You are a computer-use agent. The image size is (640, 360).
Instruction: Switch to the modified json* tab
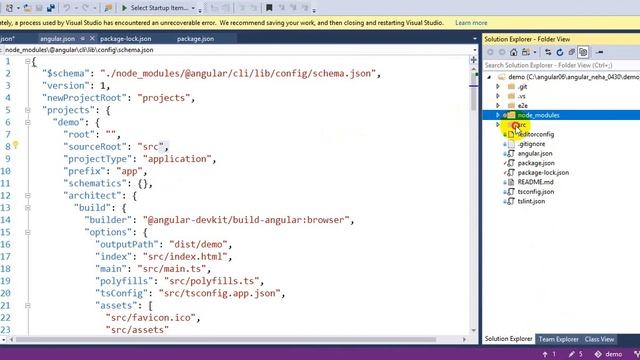(x=7, y=39)
